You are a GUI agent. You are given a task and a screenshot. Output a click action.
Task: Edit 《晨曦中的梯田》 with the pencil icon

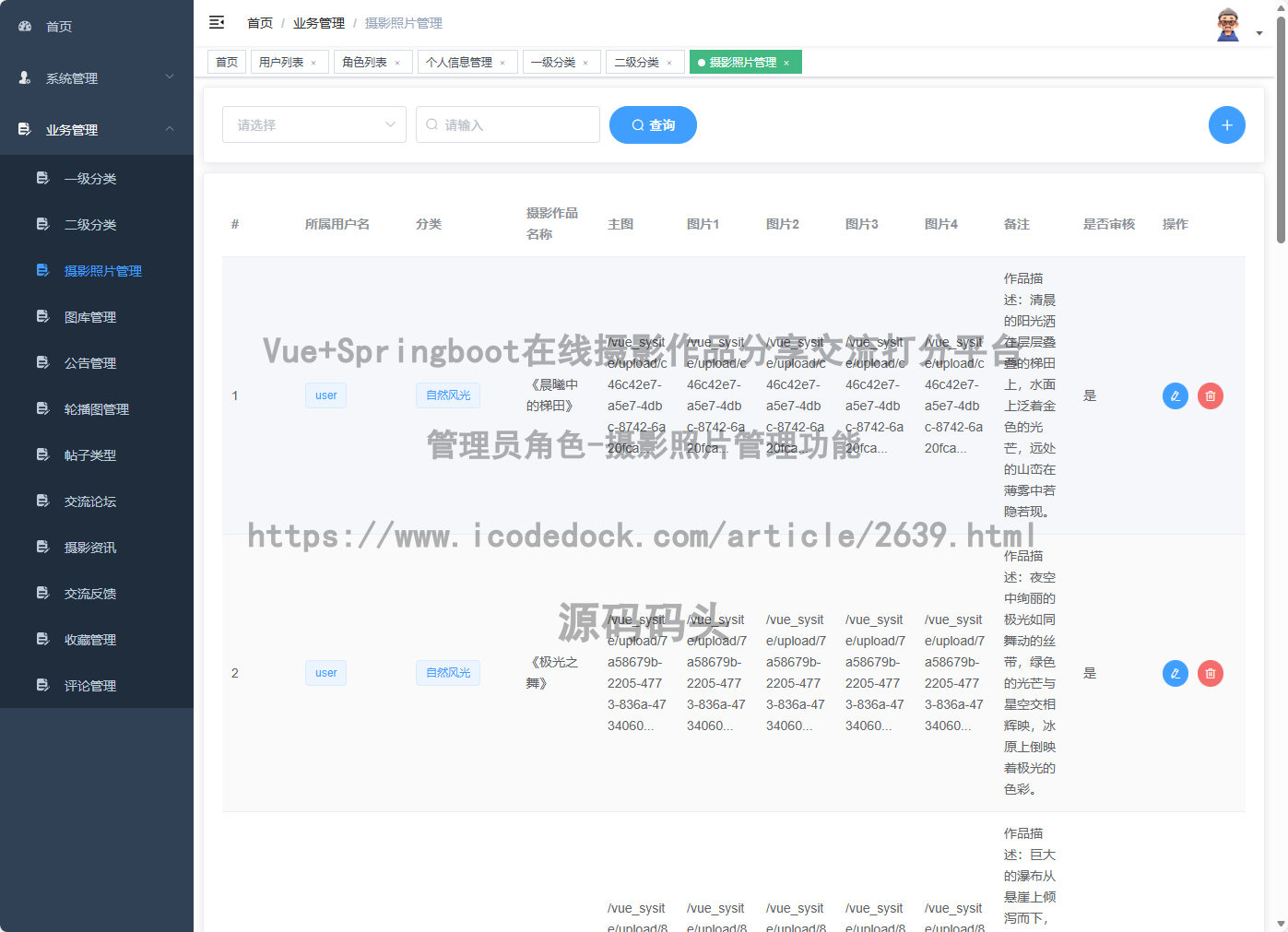coord(1175,395)
